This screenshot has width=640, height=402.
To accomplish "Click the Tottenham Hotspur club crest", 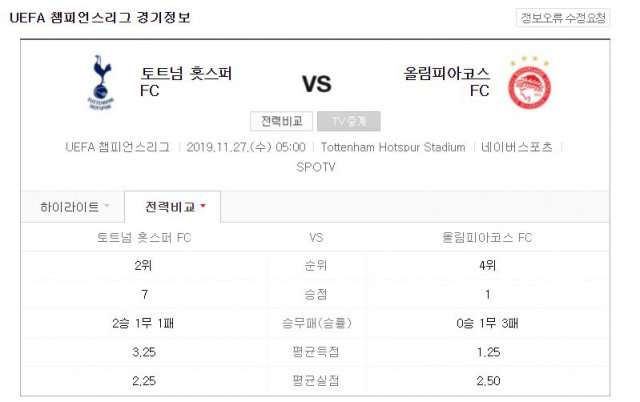I will coord(101,82).
